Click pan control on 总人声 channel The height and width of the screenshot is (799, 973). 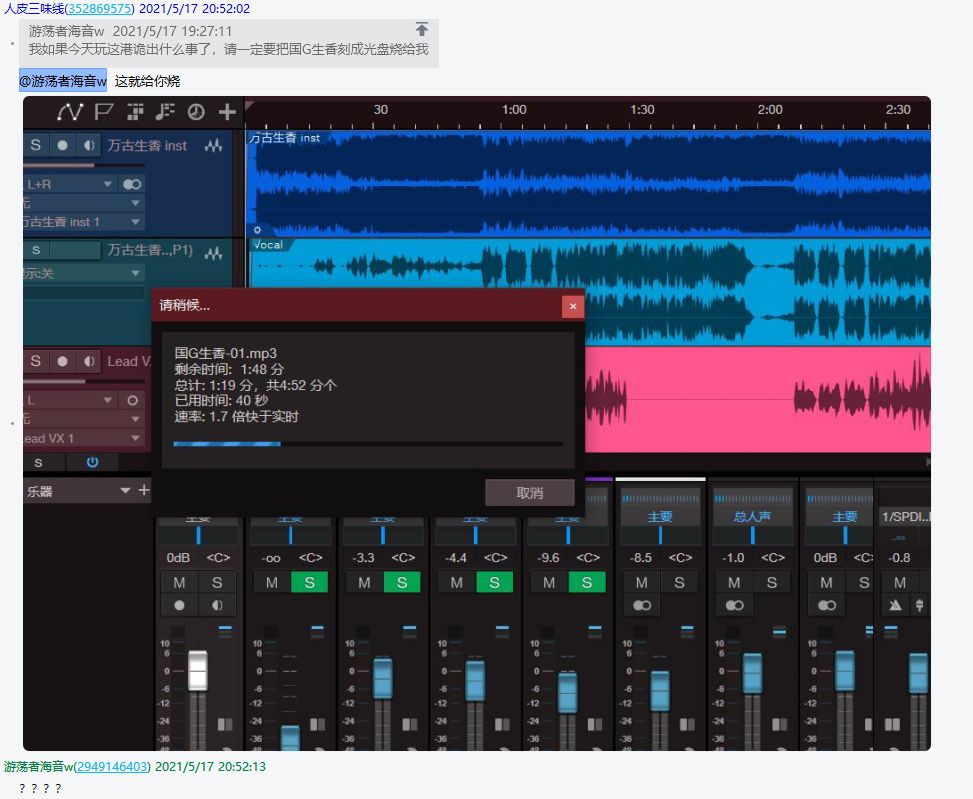[x=753, y=535]
